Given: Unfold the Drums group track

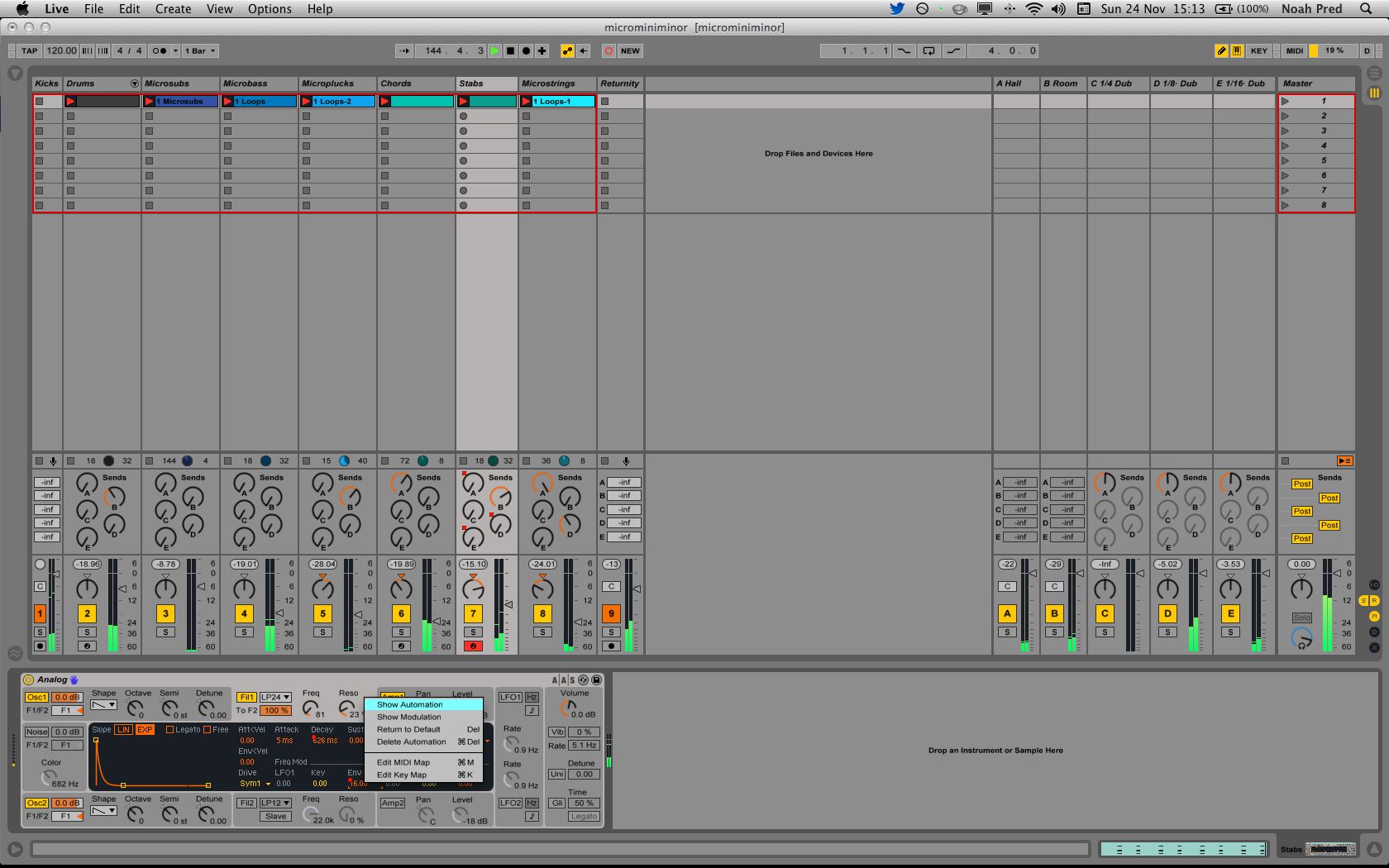Looking at the screenshot, I should click(134, 83).
